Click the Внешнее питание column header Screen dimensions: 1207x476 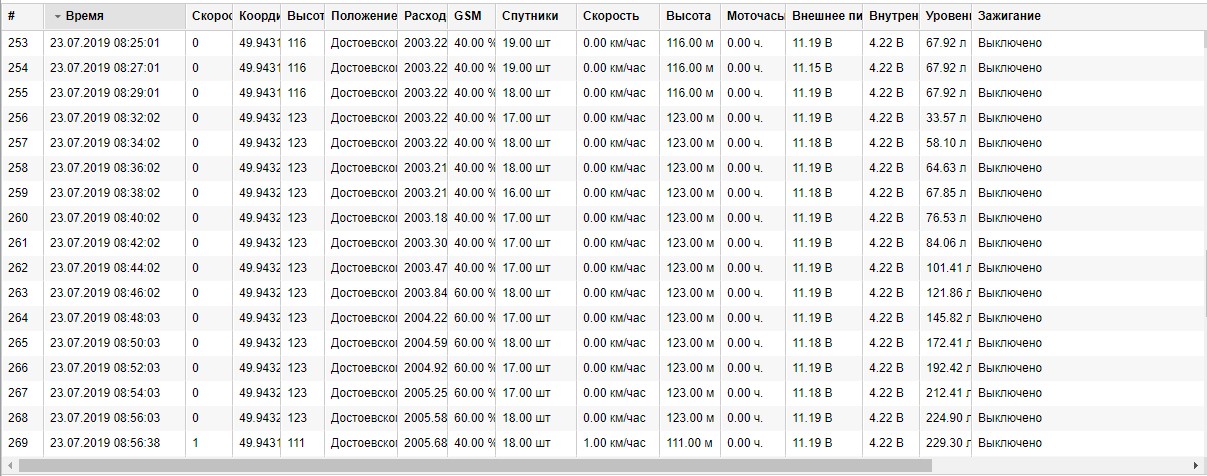click(825, 17)
